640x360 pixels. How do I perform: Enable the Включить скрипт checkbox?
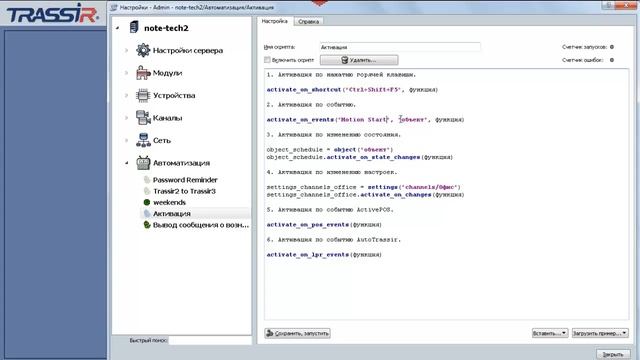[267, 60]
